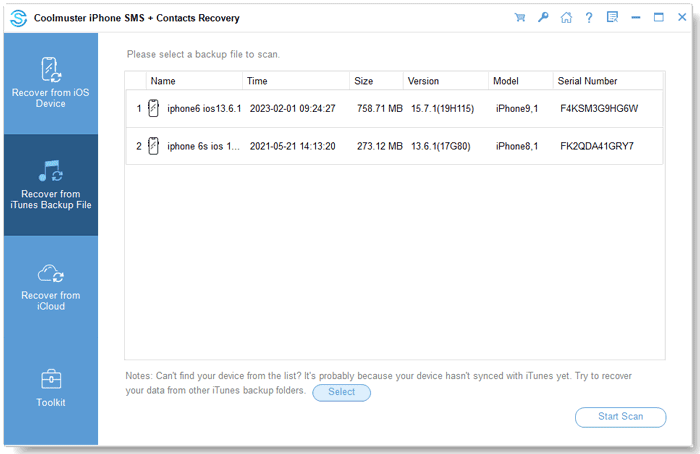
Task: Open the Toolkit label
Action: pos(51,403)
